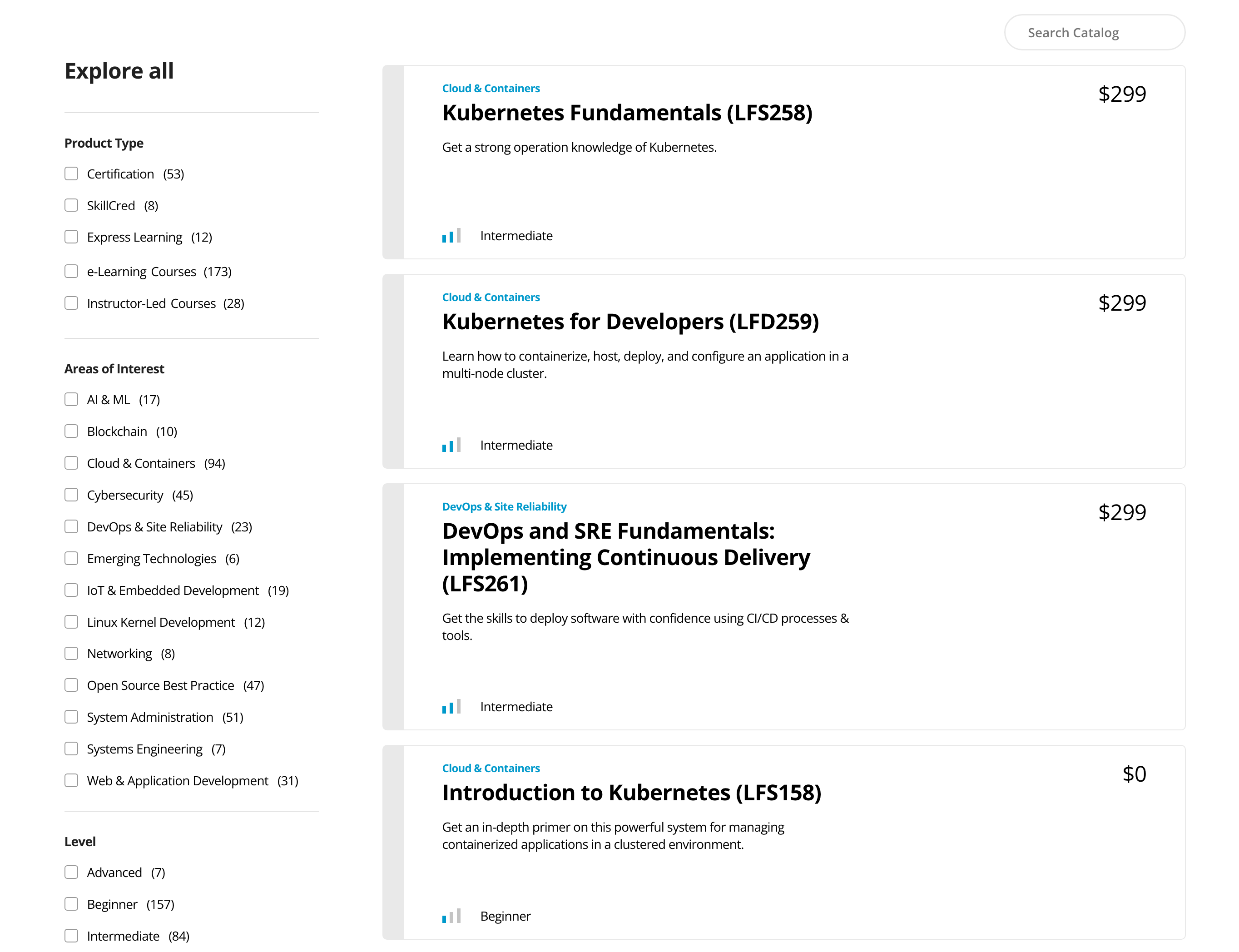The image size is (1239, 952).
Task: Click Cloud & Containers tag above LFD259
Action: point(491,297)
